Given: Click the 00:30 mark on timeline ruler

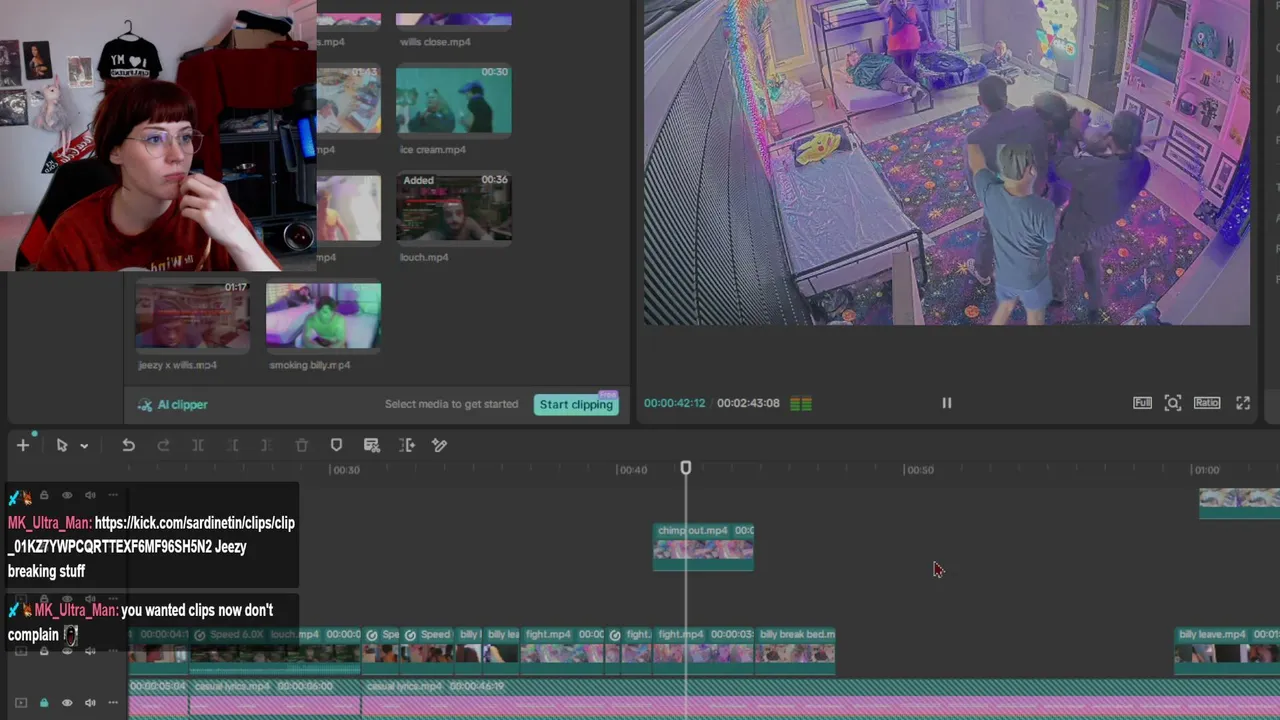Looking at the screenshot, I should 346,470.
